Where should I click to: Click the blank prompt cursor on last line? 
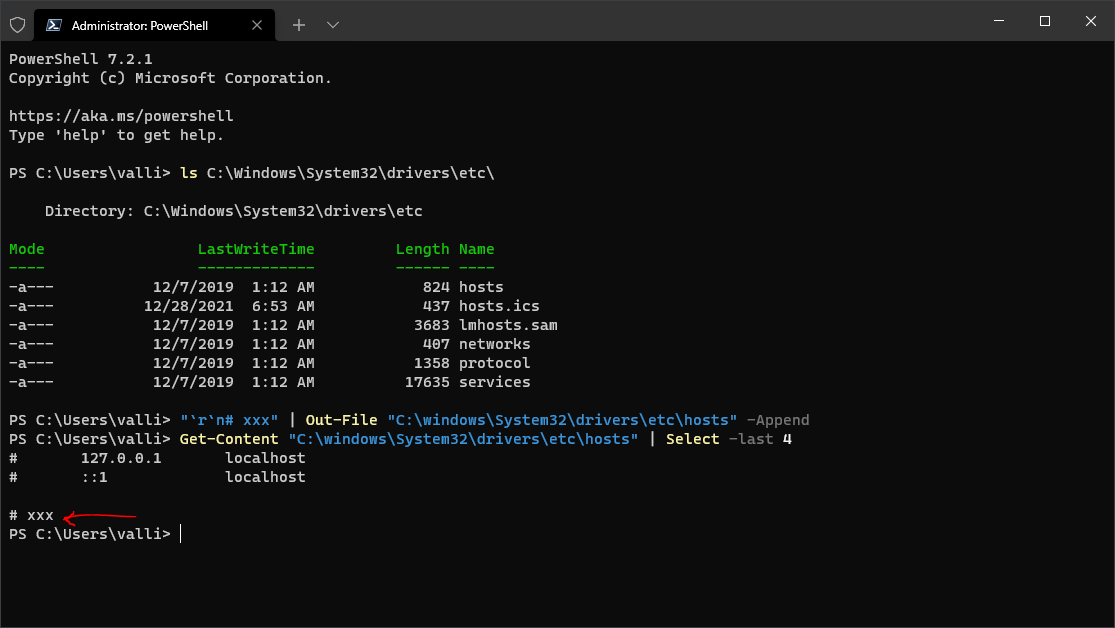[181, 534]
